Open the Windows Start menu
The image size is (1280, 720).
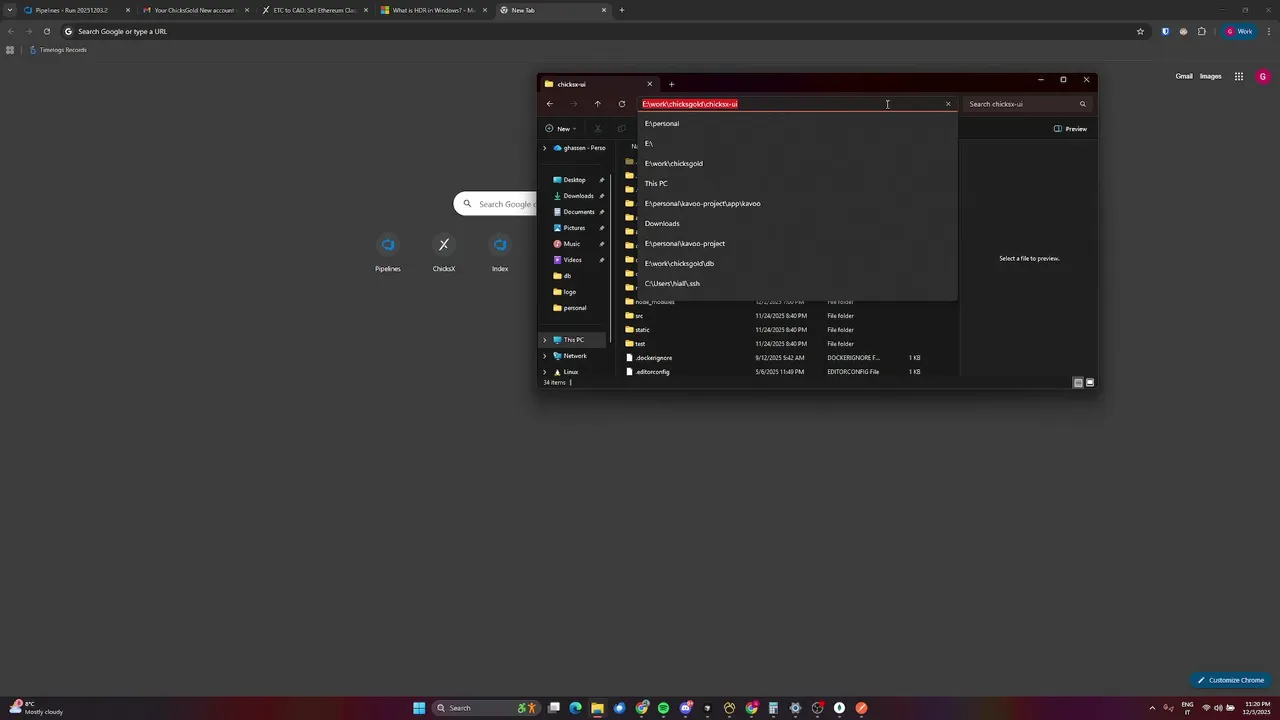point(419,708)
